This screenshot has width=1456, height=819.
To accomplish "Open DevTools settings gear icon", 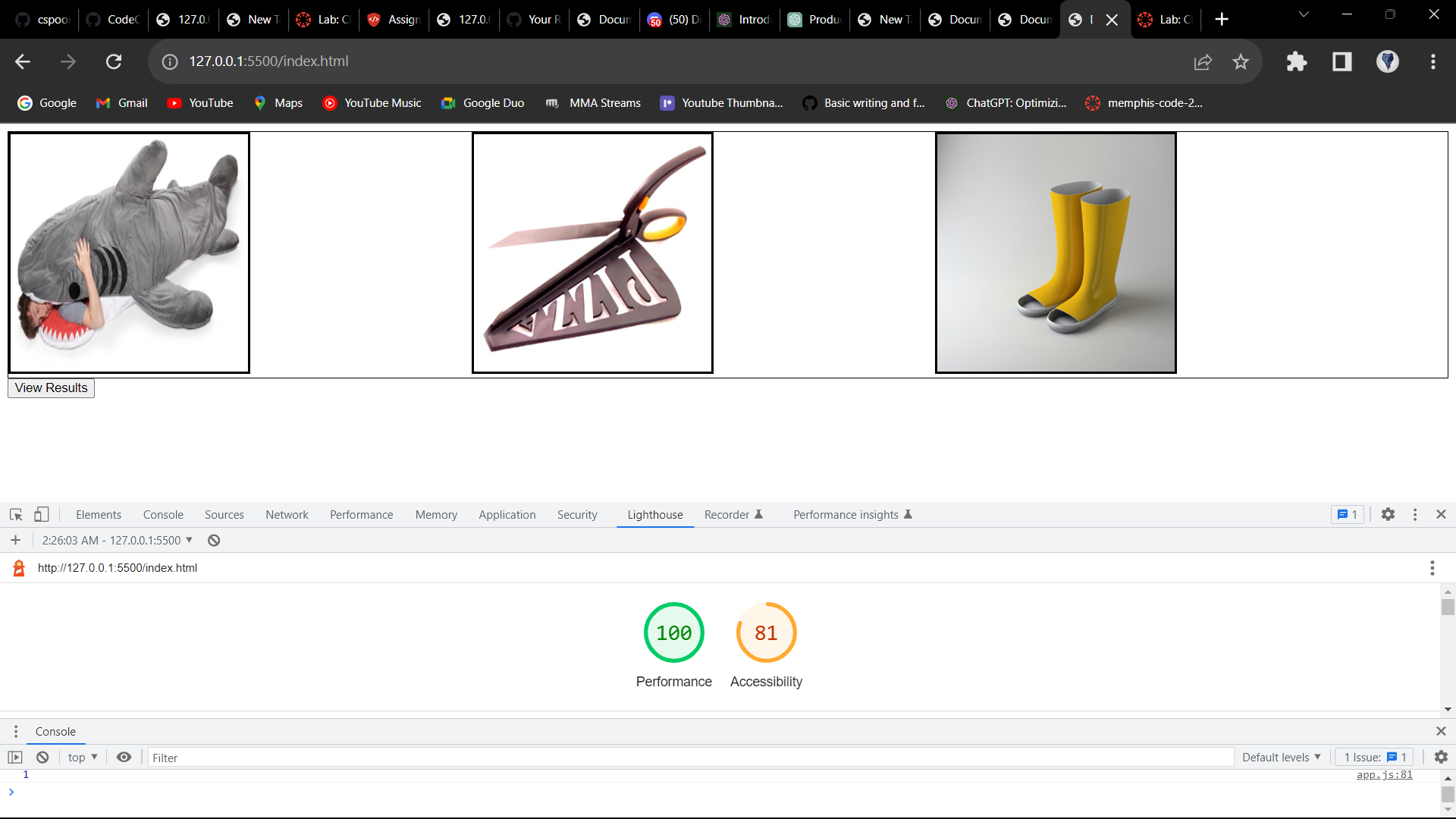I will [x=1388, y=515].
